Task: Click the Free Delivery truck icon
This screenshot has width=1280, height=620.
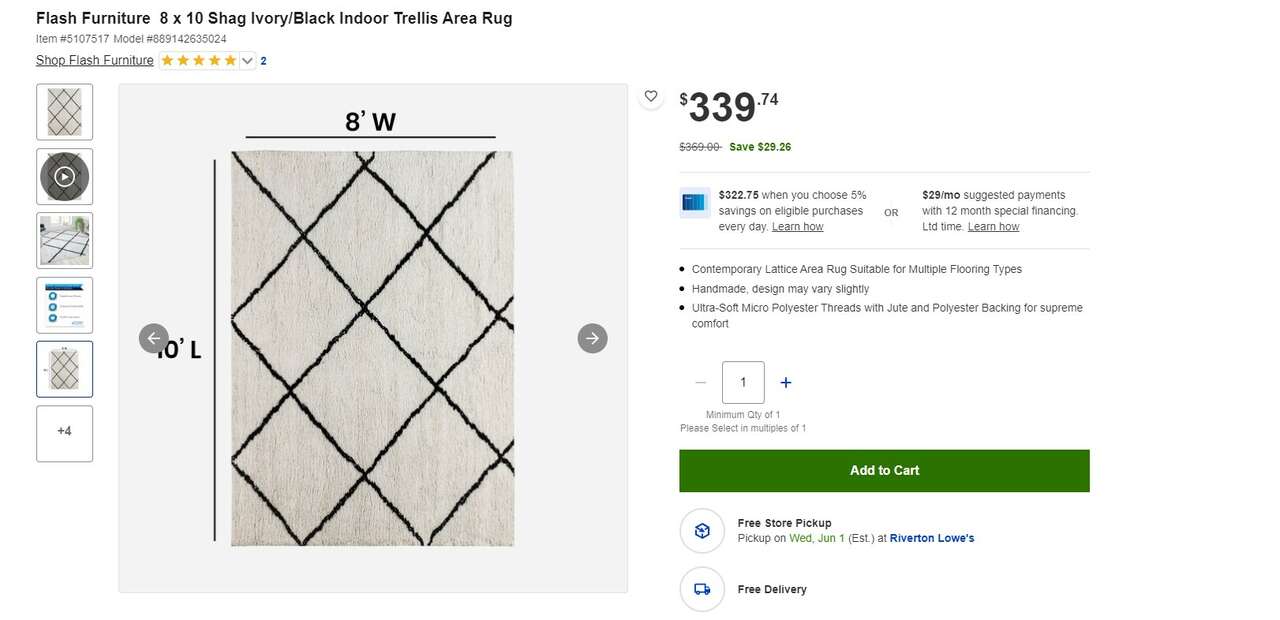Action: (x=702, y=589)
